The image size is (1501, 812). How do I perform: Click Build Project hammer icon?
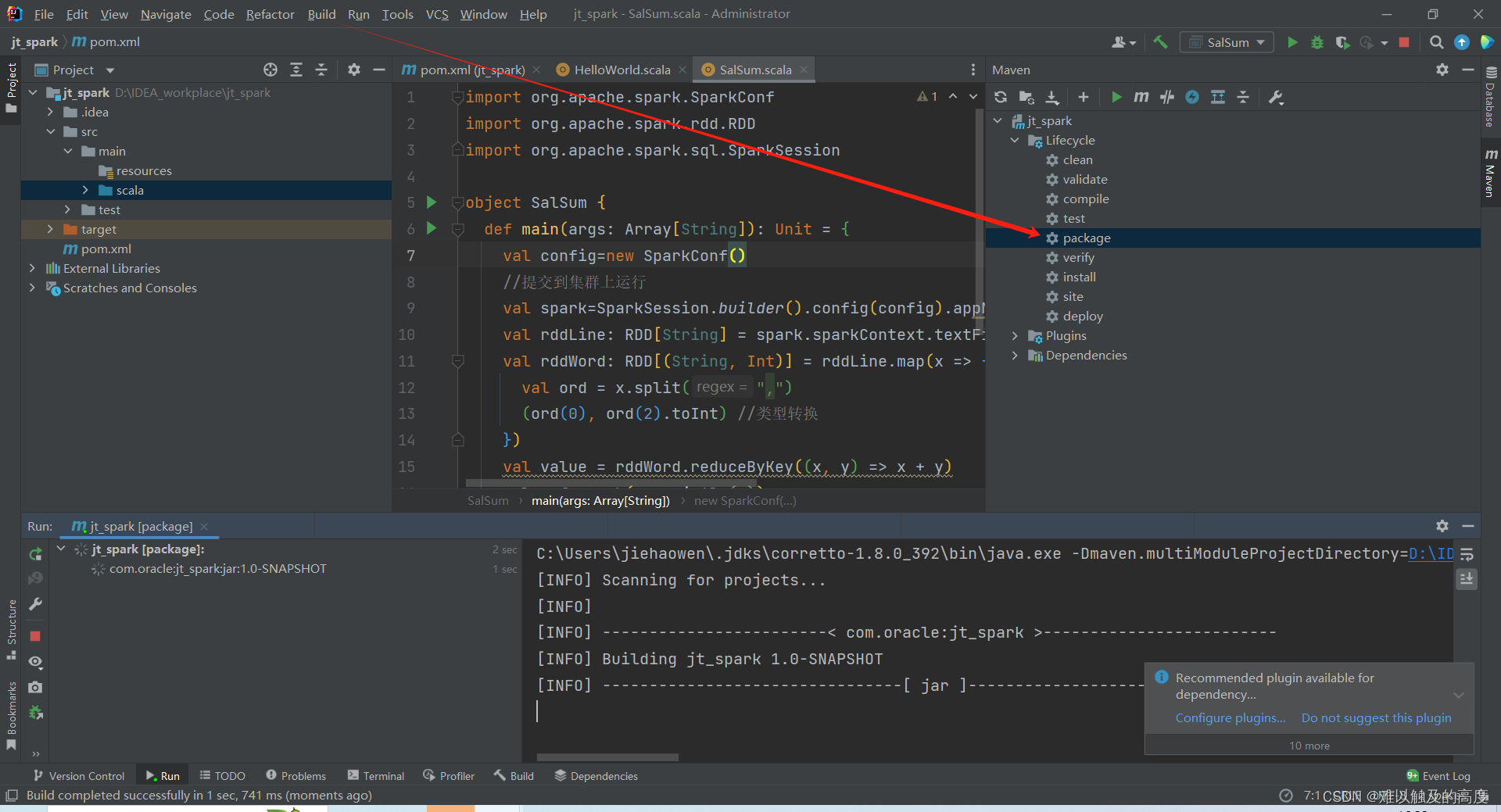pyautogui.click(x=1160, y=42)
